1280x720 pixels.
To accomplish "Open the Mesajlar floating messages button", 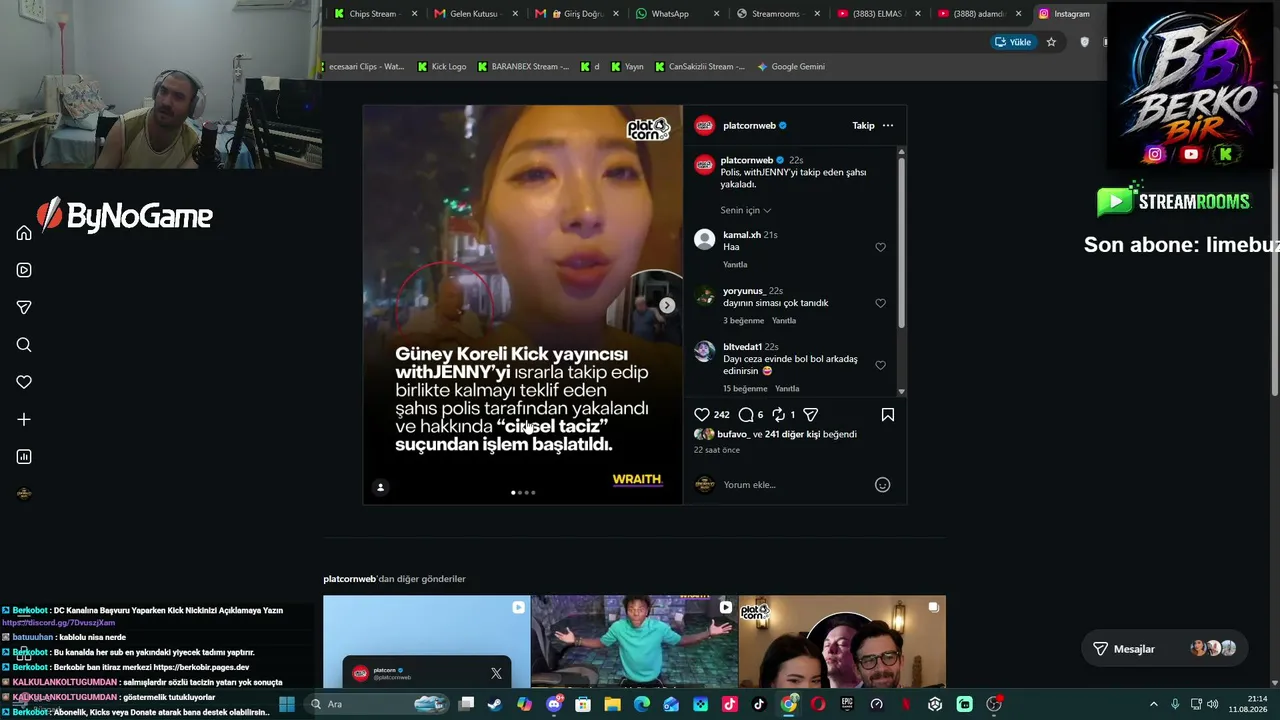I will point(1165,649).
